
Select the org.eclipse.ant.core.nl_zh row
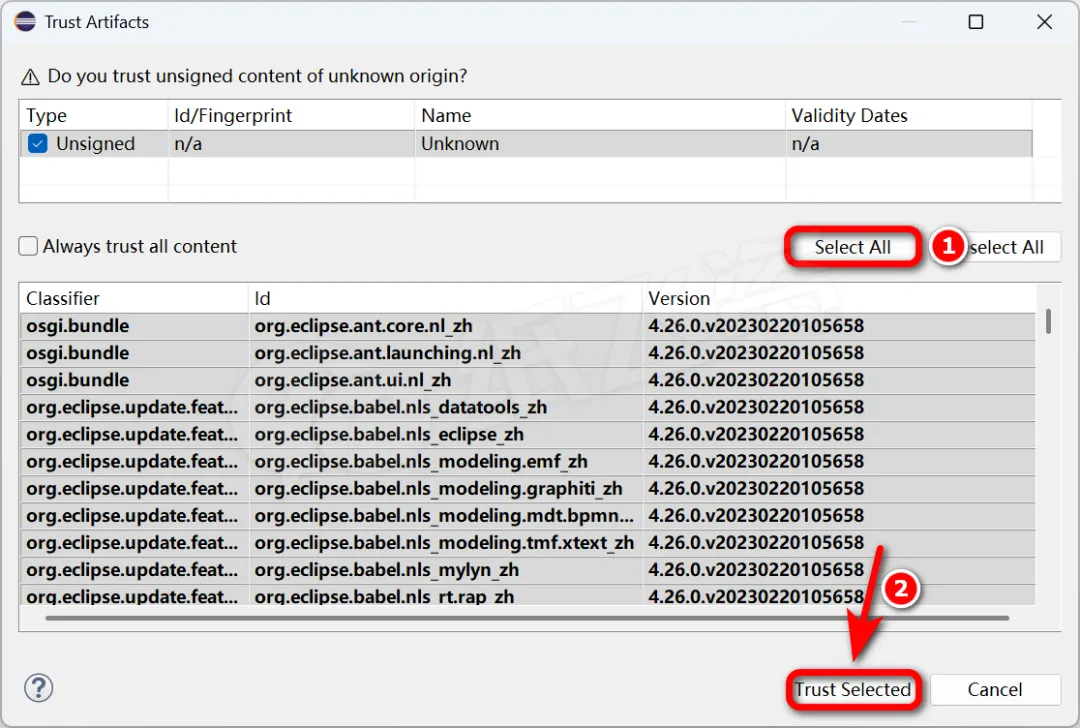tap(528, 326)
